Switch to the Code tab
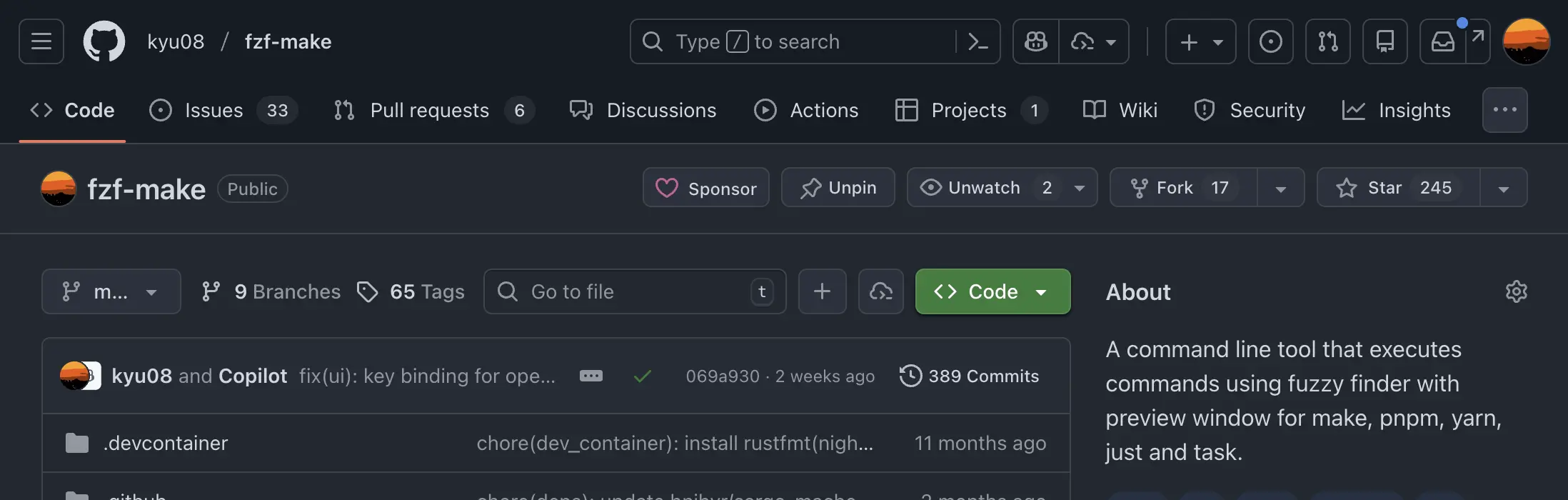Screen dimensions: 1568x500 point(72,110)
